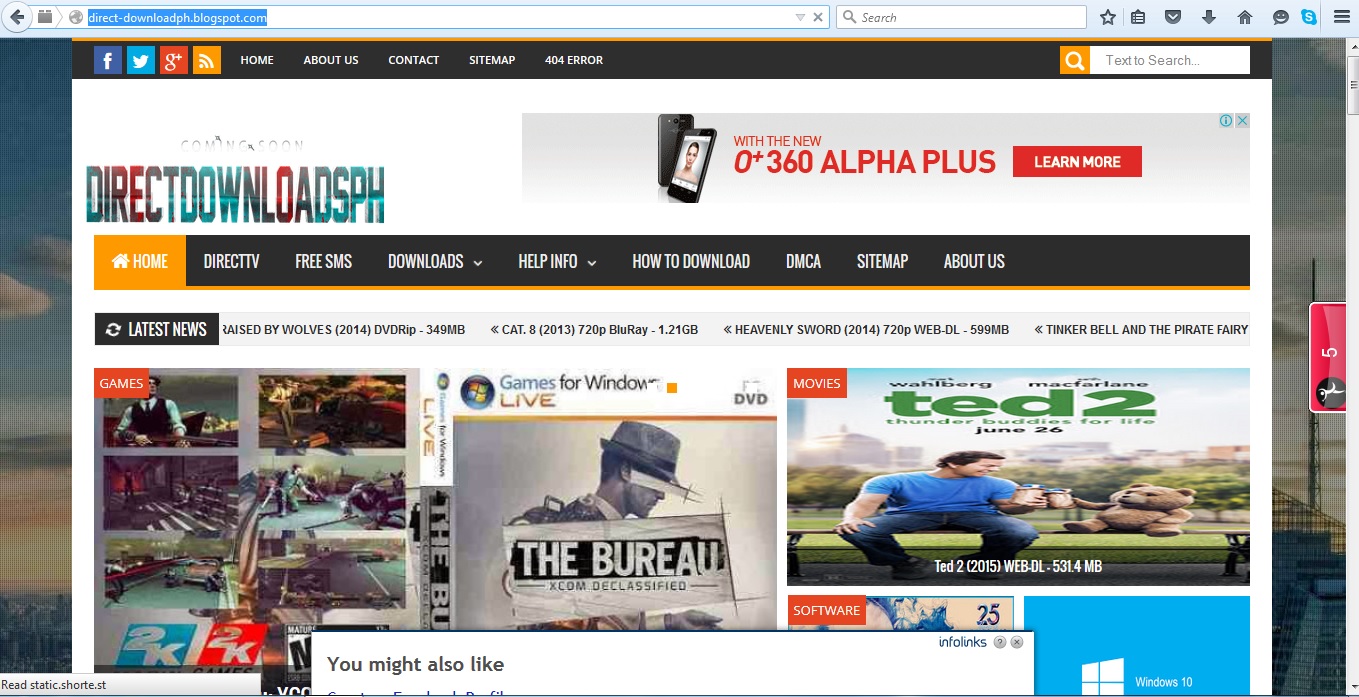Open the Twitter social icon

point(141,60)
